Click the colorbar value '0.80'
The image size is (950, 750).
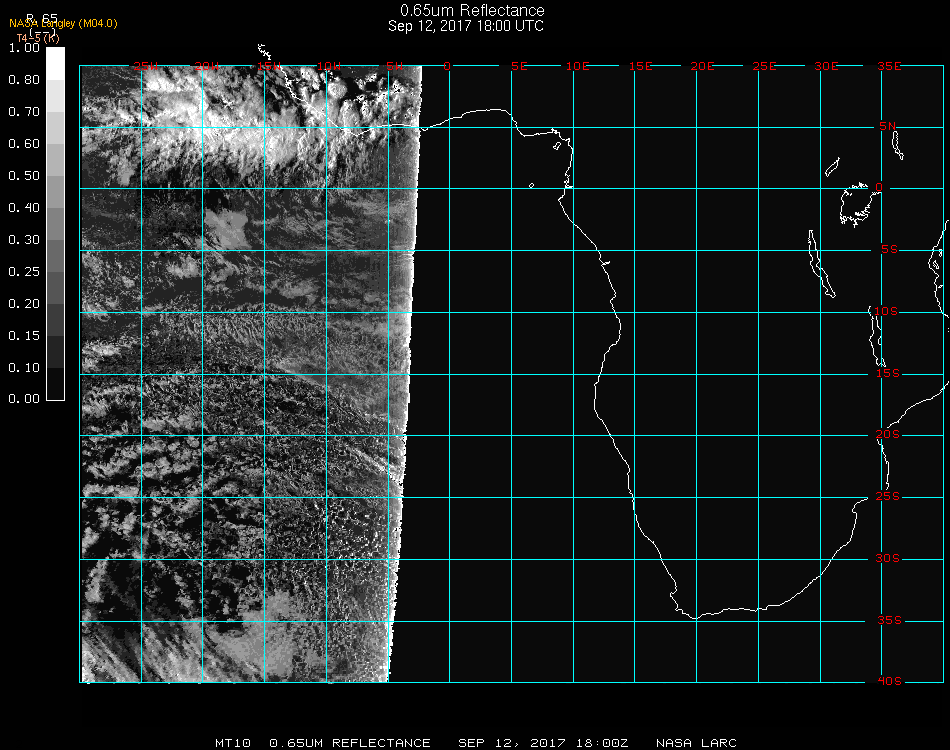pos(24,80)
